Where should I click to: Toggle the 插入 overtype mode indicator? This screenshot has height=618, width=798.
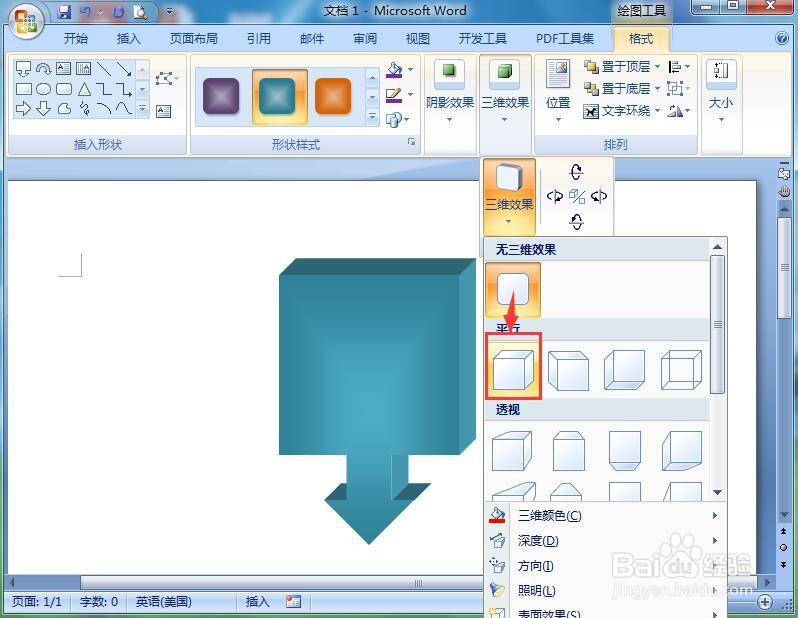pyautogui.click(x=258, y=602)
